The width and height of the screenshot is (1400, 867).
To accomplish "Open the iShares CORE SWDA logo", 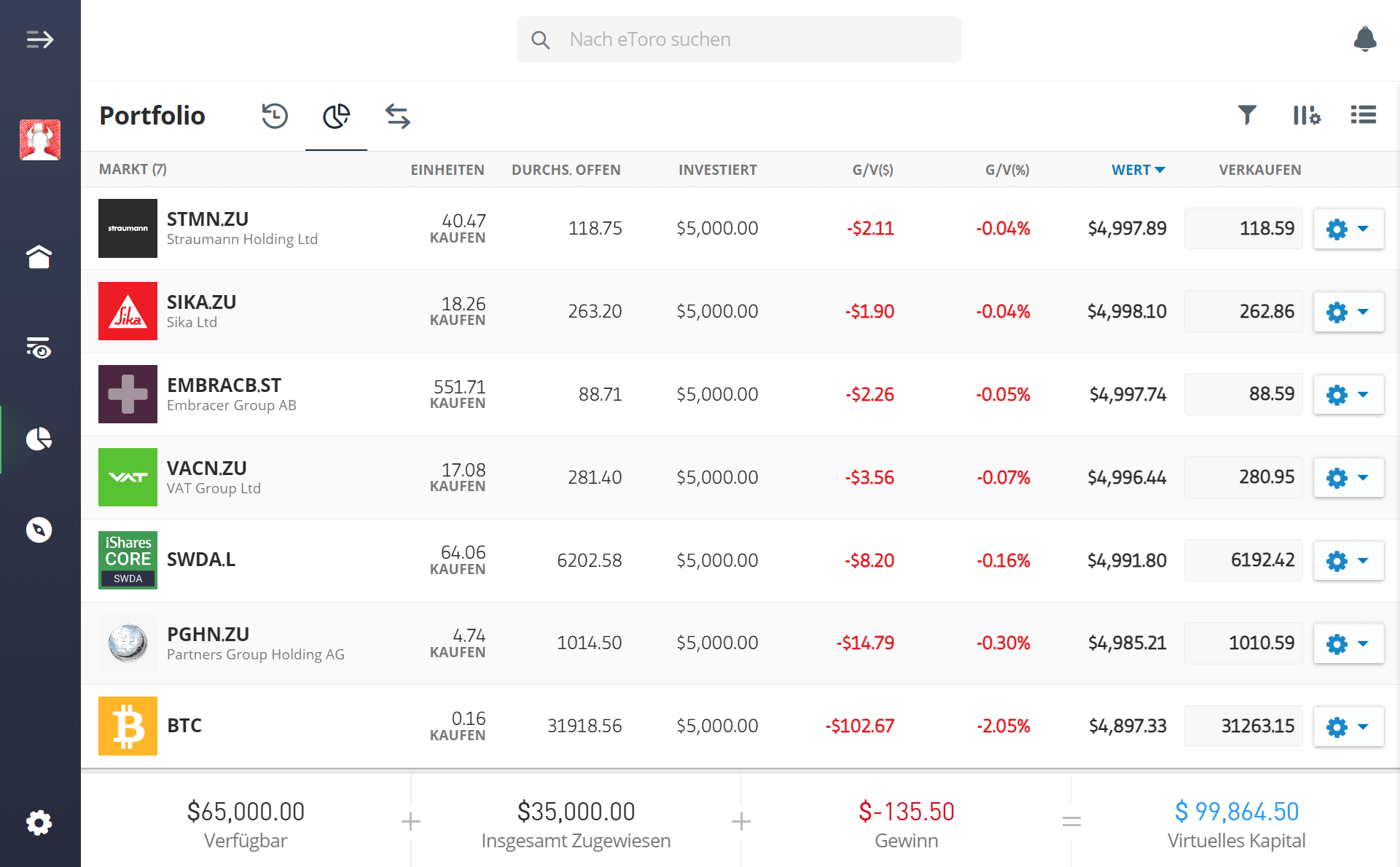I will pyautogui.click(x=128, y=560).
